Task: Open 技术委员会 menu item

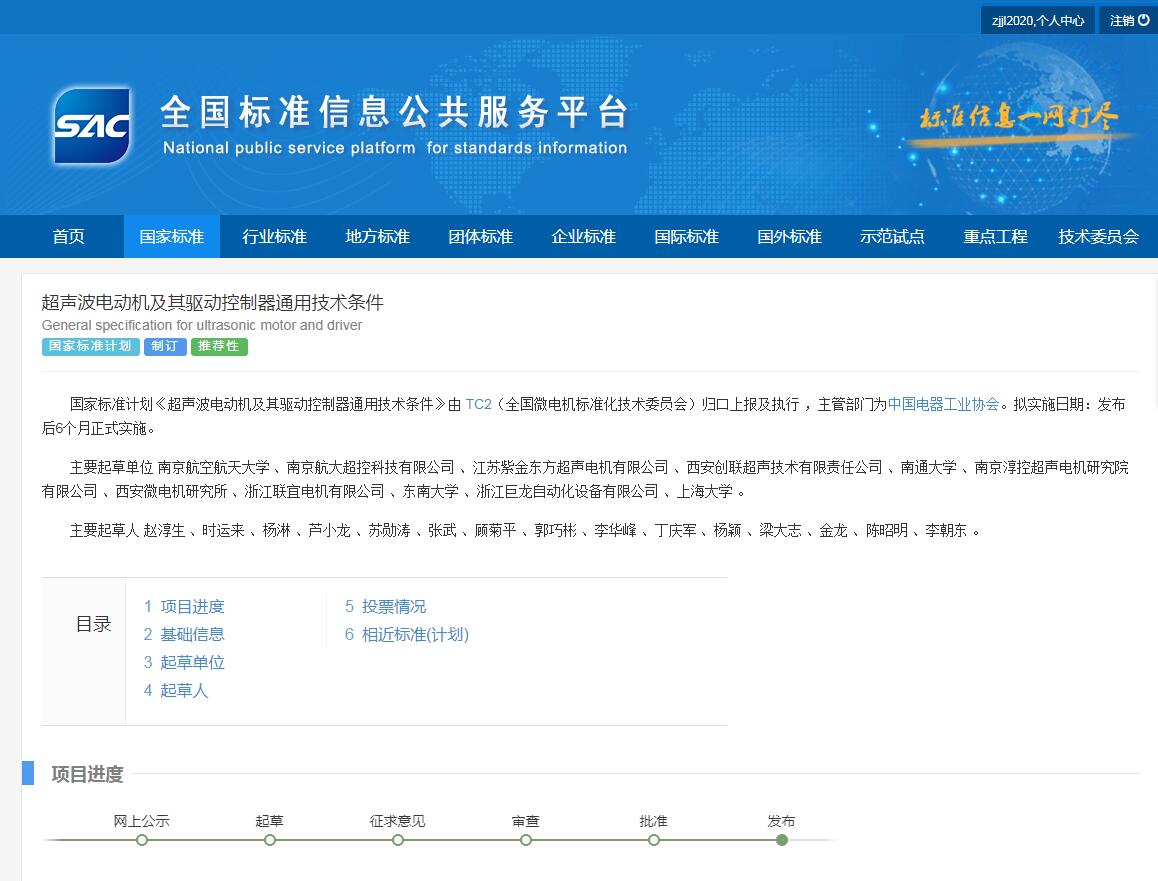Action: [x=1098, y=237]
